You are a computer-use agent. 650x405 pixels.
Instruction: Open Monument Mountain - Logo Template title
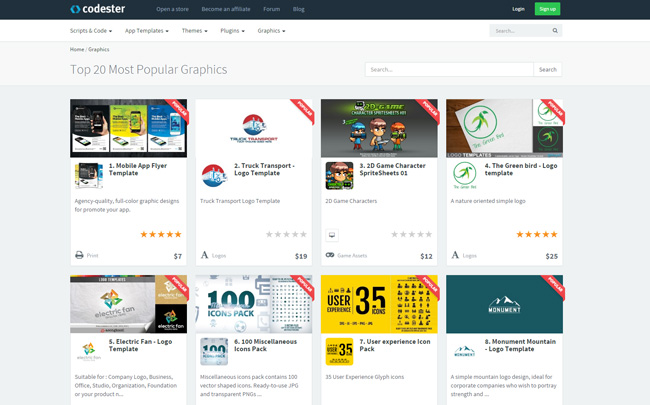click(x=520, y=345)
